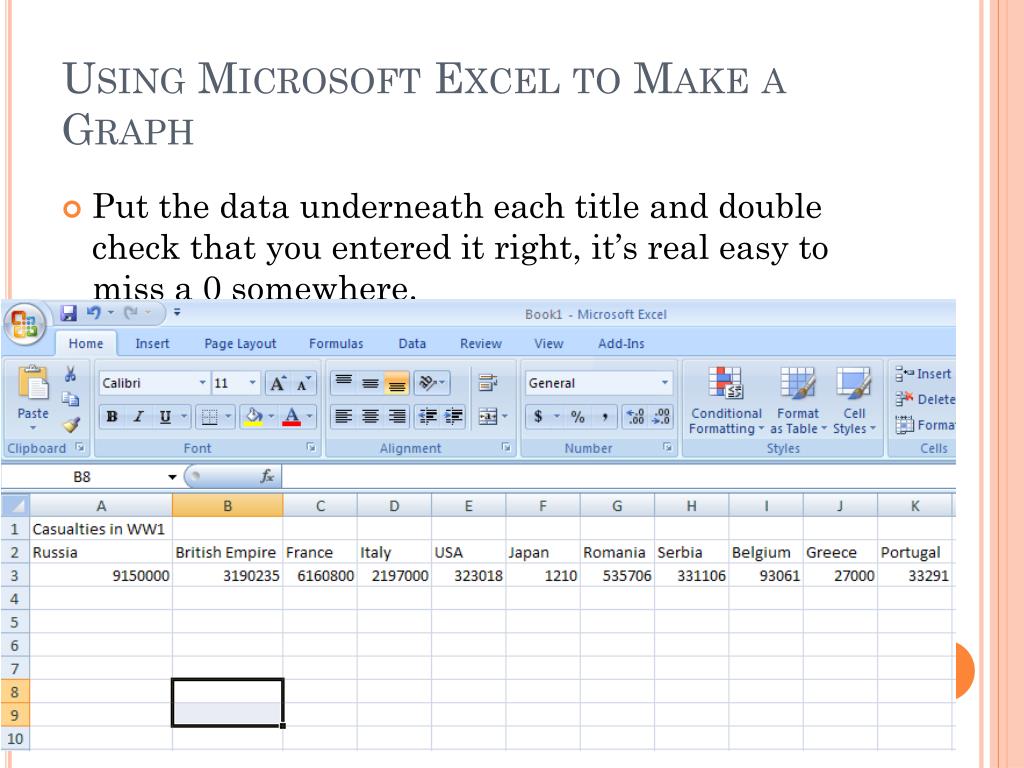Decrease indent
The width and height of the screenshot is (1024, 768).
point(428,416)
